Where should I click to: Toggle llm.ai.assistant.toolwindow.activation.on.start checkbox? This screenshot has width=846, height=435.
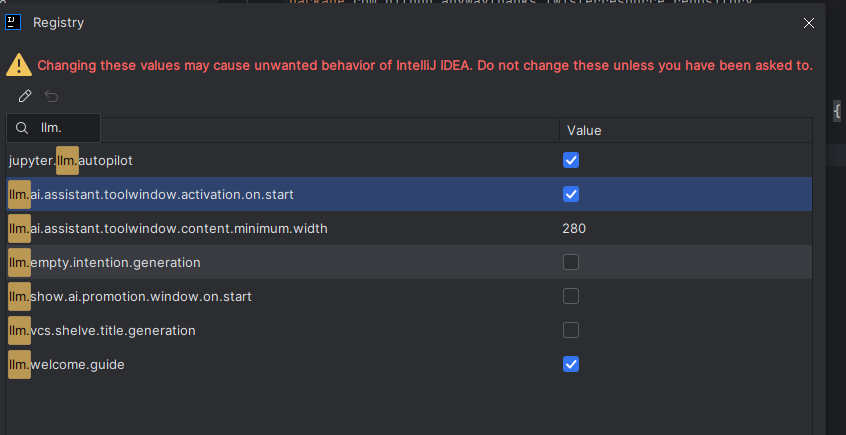pyautogui.click(x=571, y=194)
